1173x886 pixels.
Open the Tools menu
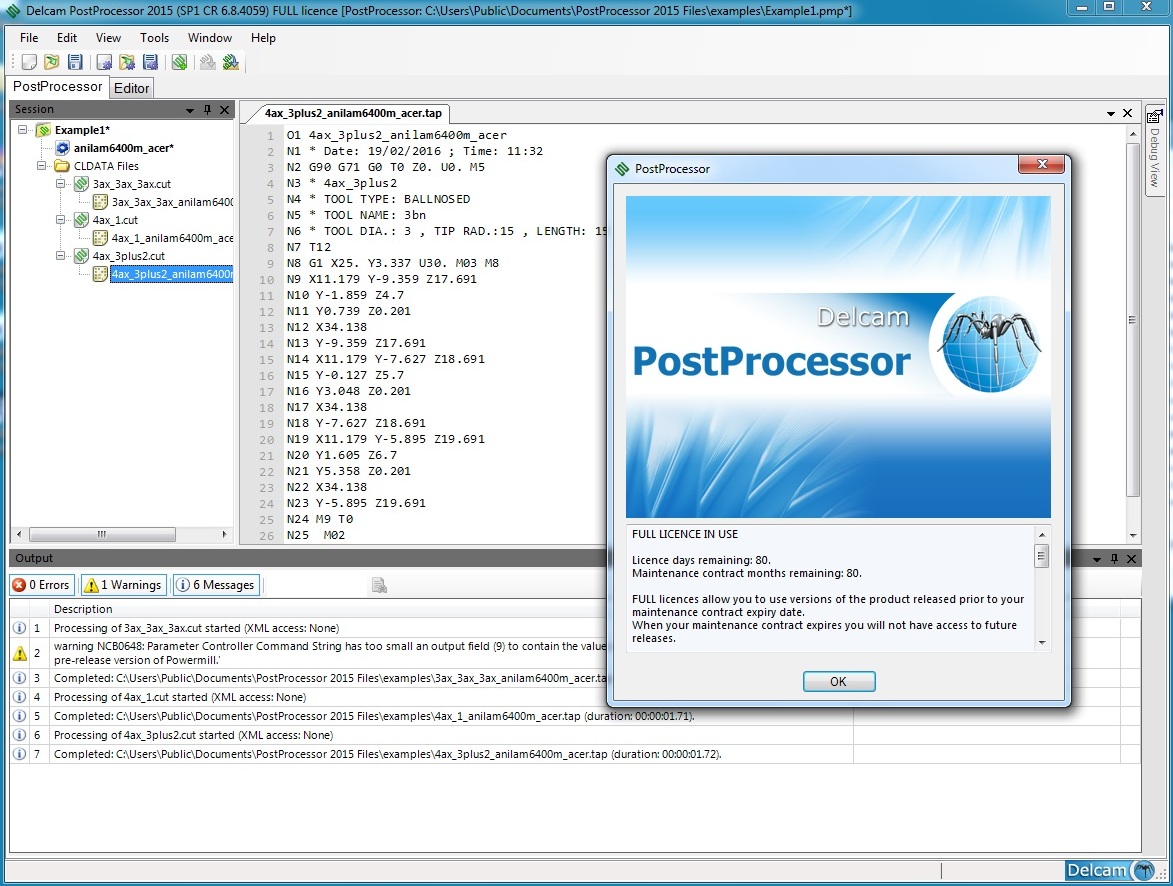click(x=154, y=37)
